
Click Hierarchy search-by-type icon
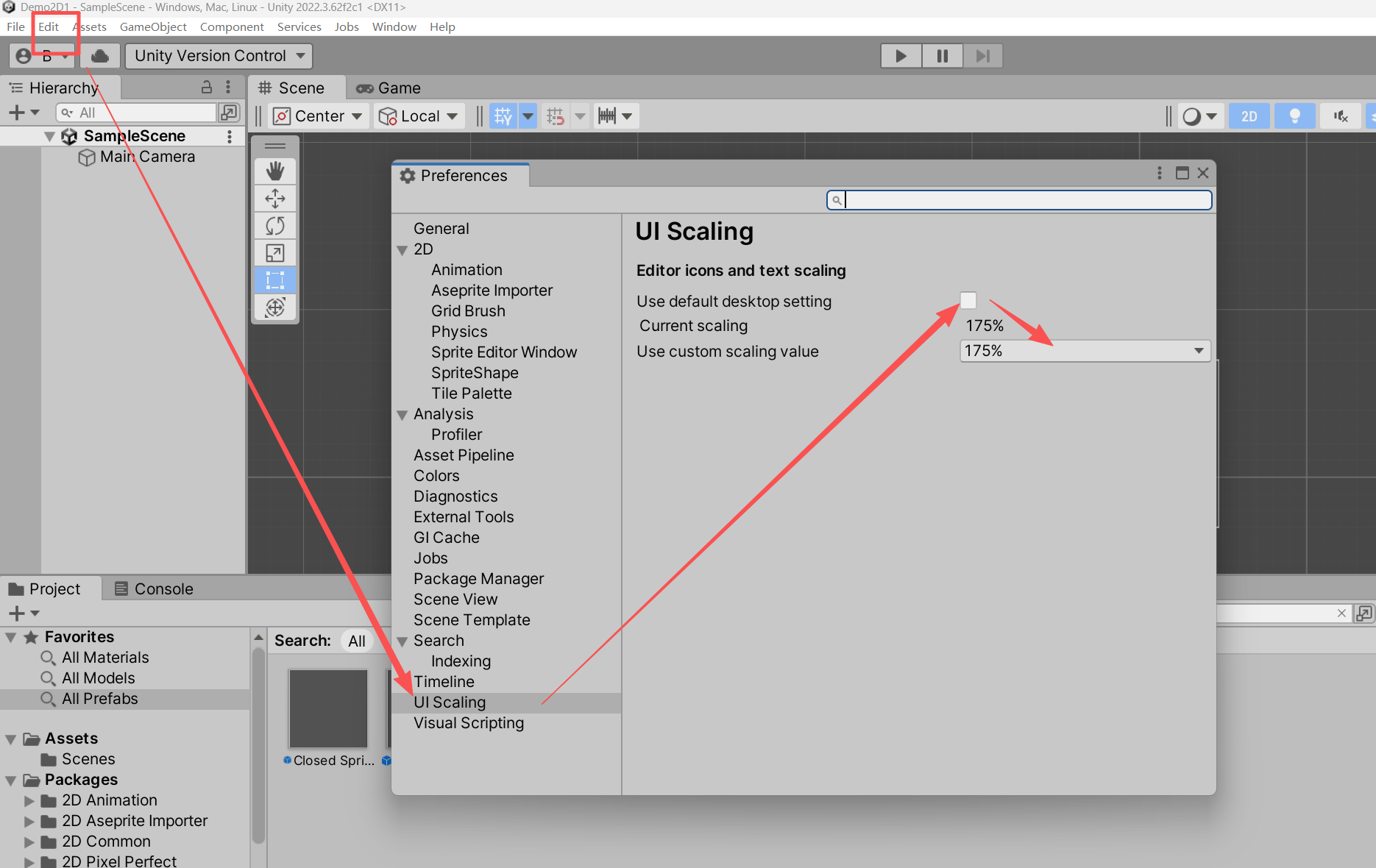pos(230,113)
